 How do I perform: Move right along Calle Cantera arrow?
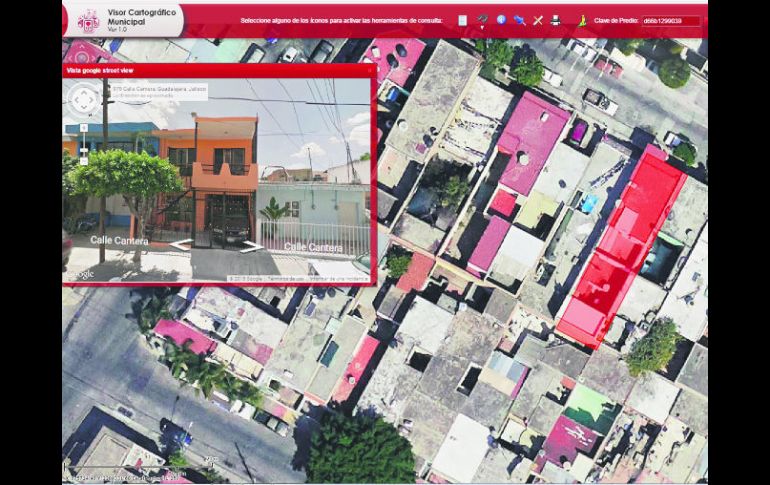(x=252, y=246)
